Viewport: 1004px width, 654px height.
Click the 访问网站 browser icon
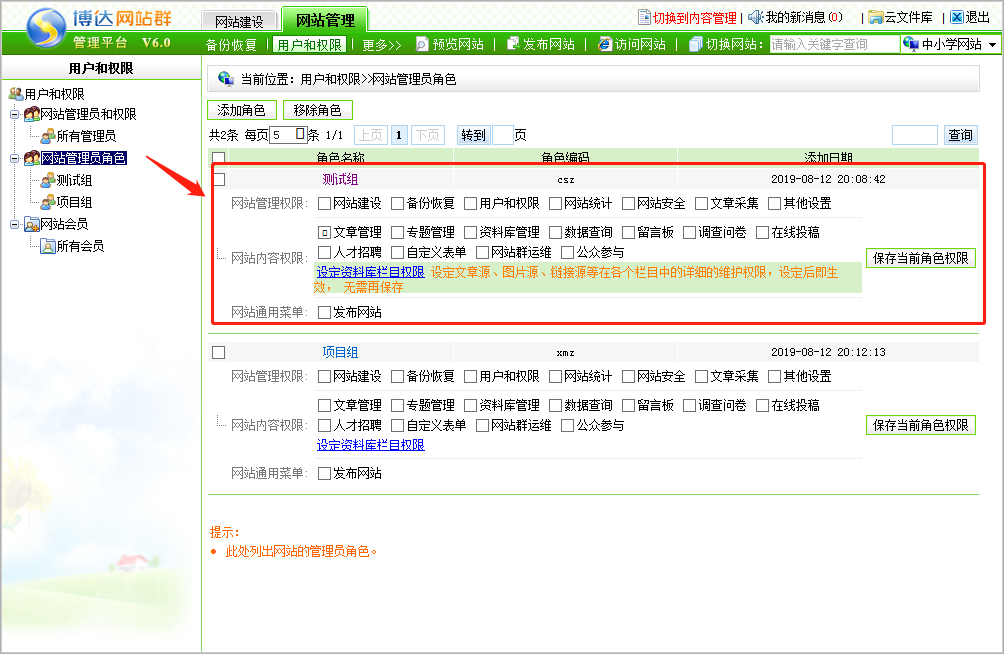[x=605, y=44]
